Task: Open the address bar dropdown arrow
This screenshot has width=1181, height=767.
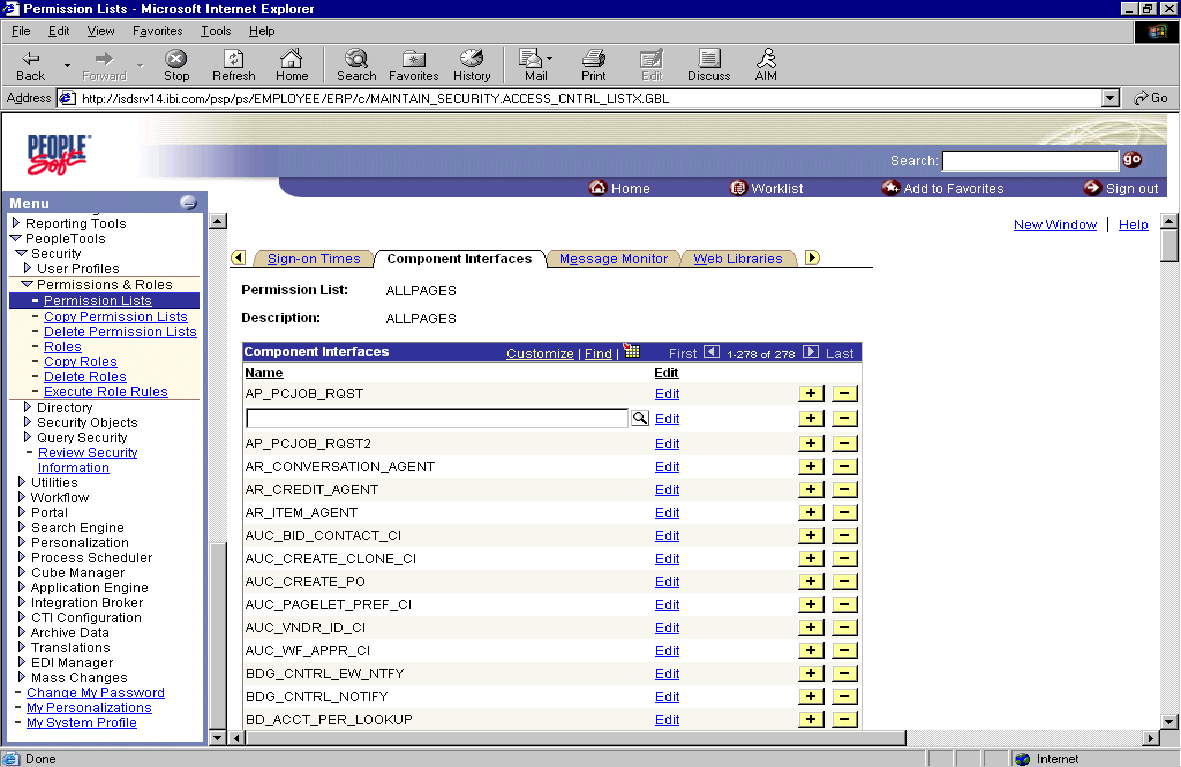Action: 1109,98
